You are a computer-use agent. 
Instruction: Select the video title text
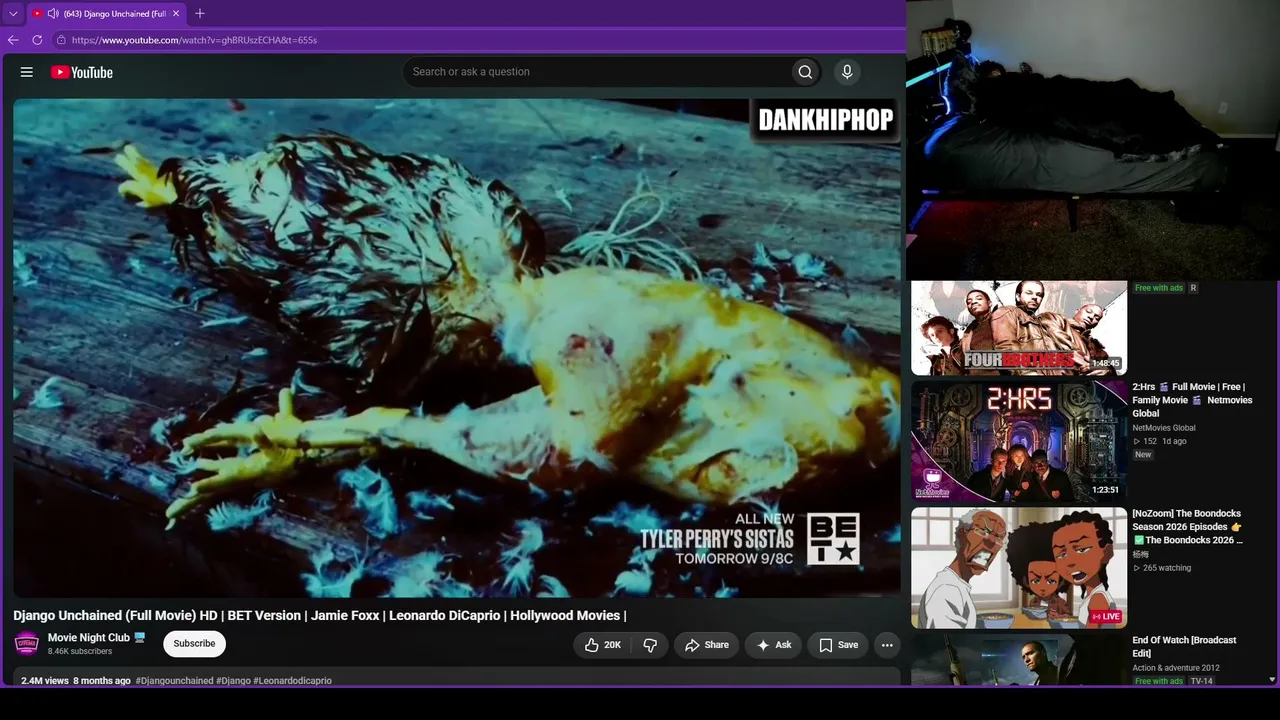pos(320,615)
